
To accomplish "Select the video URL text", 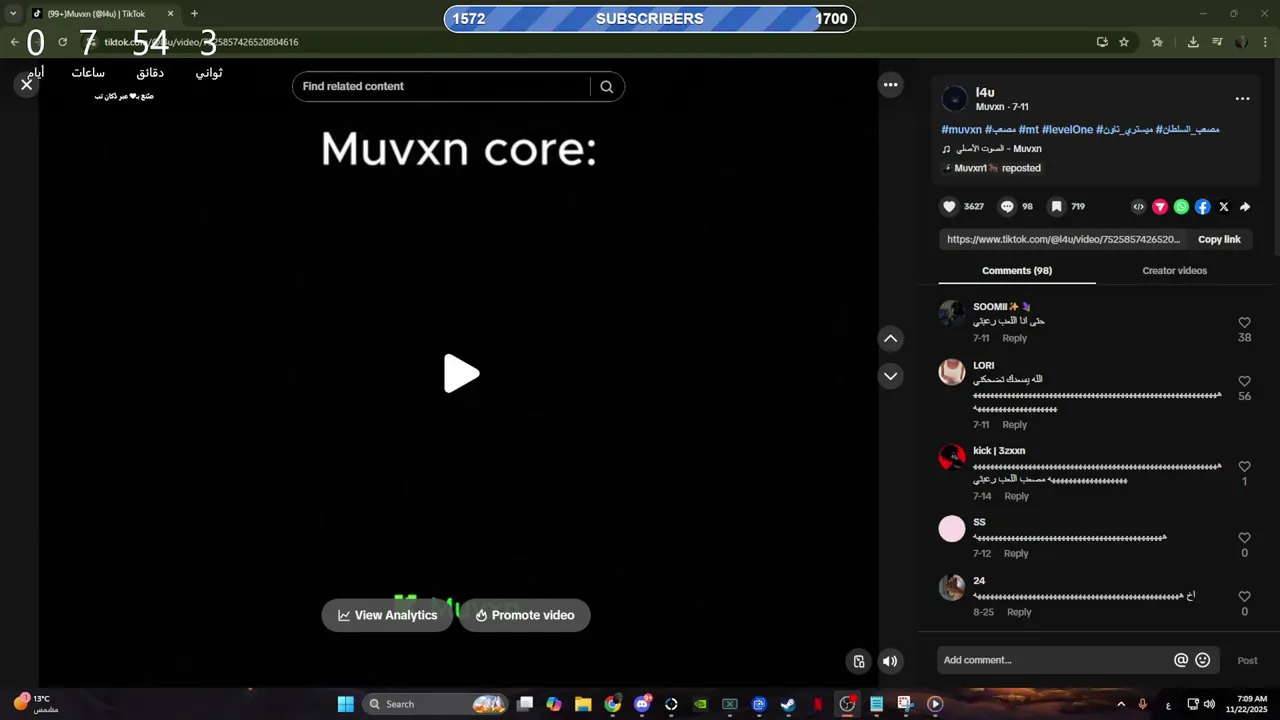I will click(1063, 240).
